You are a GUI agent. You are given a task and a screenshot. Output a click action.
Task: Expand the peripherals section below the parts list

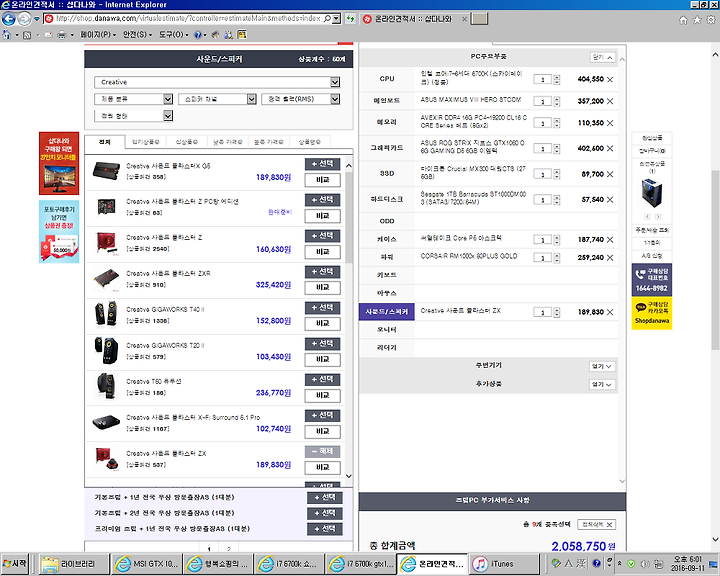pos(602,367)
